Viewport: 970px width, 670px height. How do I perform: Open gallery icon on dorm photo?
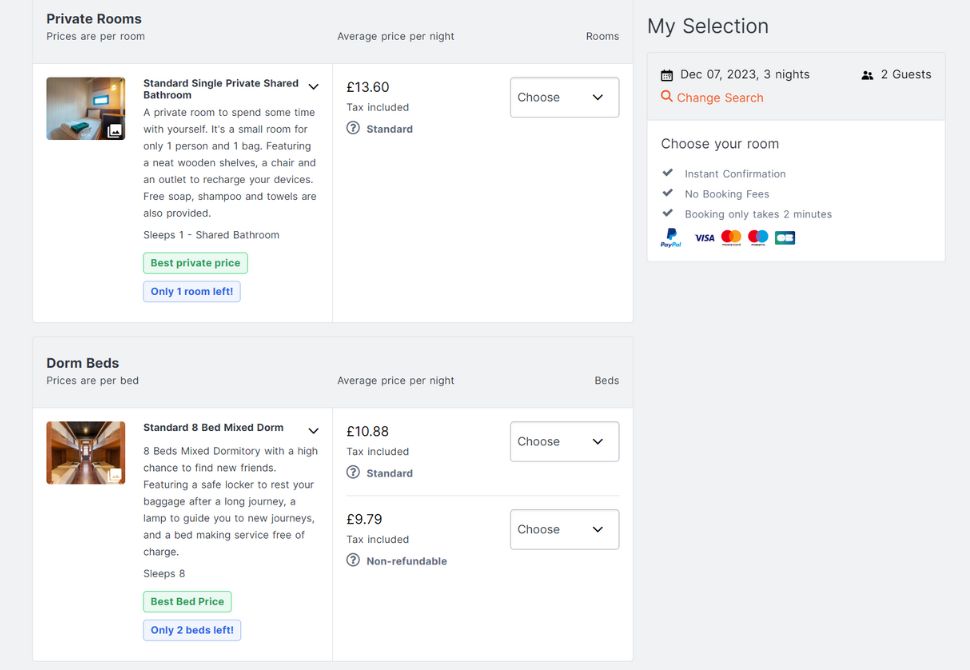115,475
